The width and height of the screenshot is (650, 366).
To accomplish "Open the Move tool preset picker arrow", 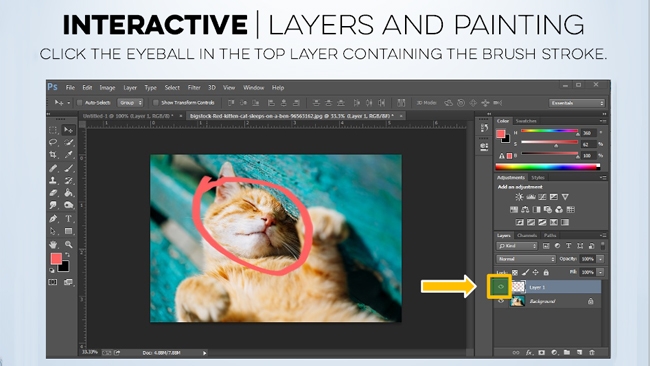I will (x=68, y=103).
